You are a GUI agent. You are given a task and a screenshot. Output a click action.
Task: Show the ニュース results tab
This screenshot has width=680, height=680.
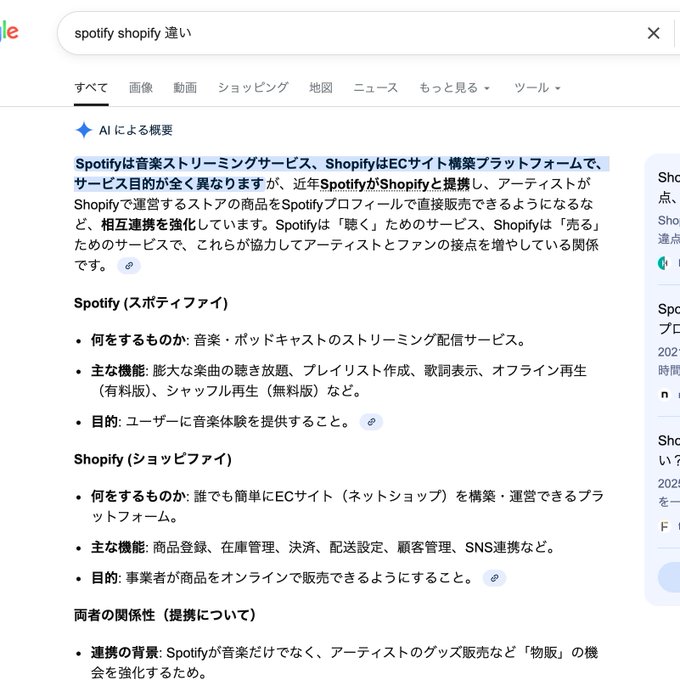tap(375, 88)
